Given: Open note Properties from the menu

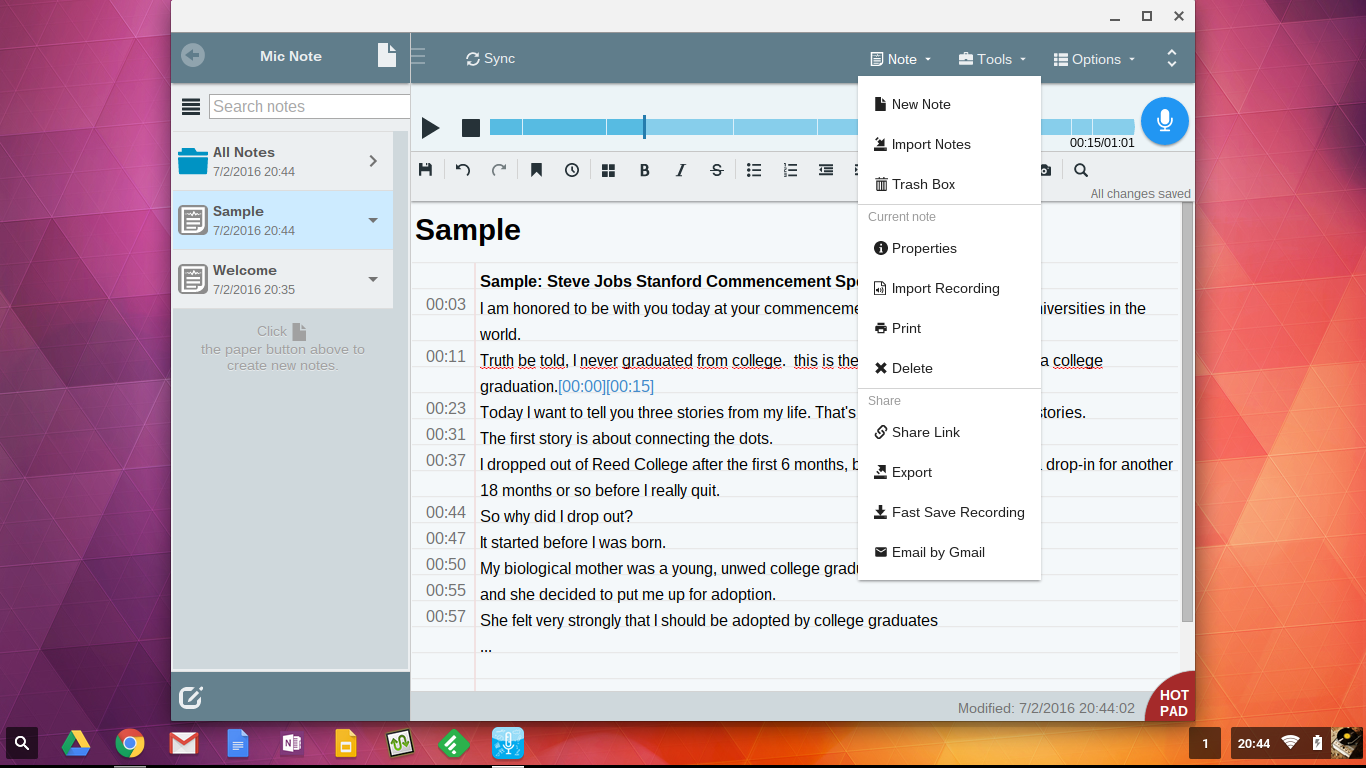Looking at the screenshot, I should 949,248.
